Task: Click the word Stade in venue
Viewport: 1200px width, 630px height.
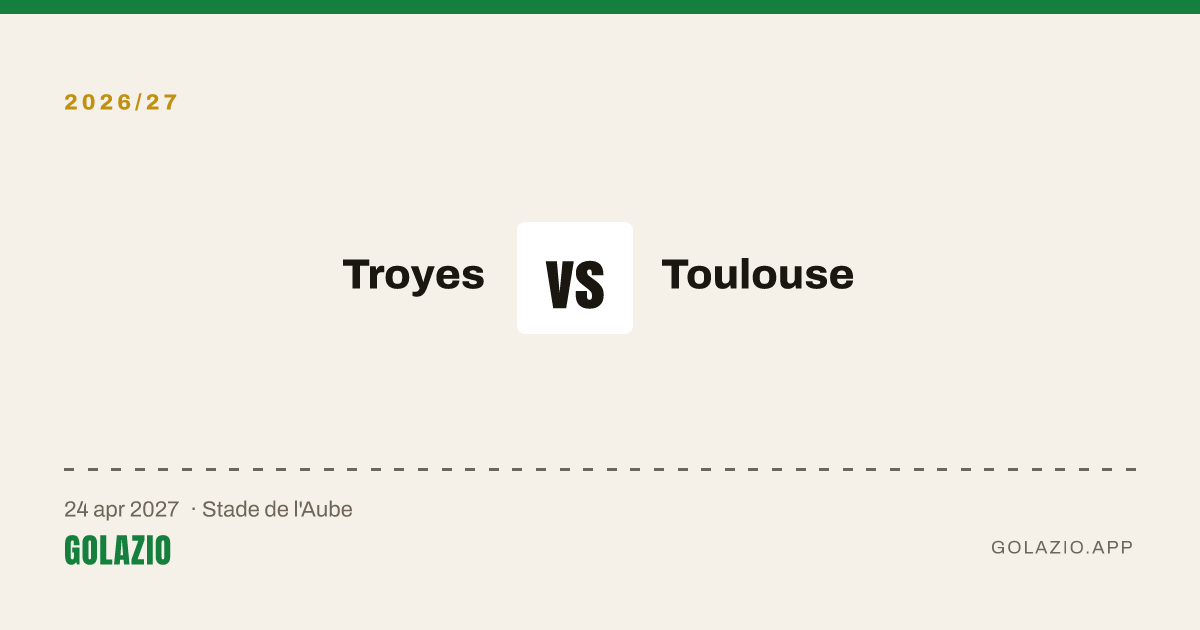Action: [227, 509]
